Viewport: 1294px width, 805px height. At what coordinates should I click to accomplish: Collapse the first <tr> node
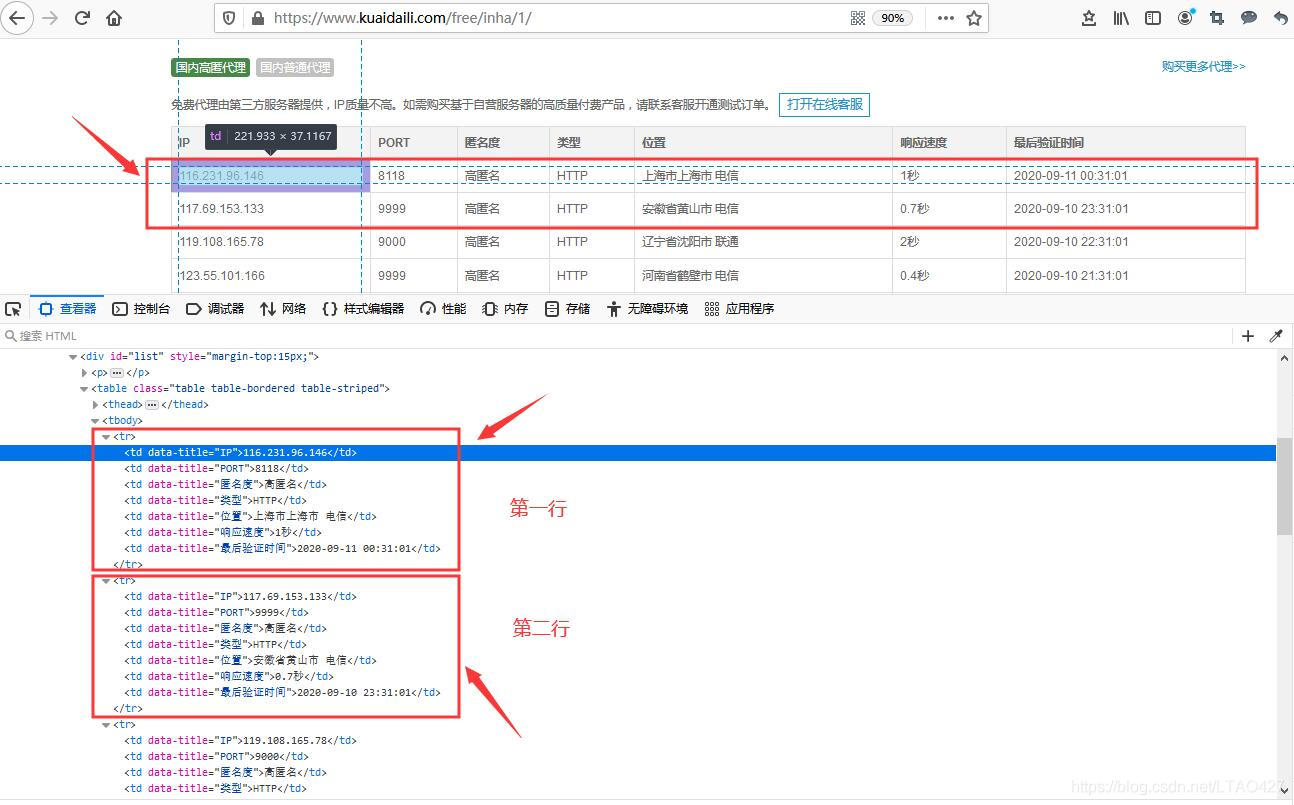[106, 437]
